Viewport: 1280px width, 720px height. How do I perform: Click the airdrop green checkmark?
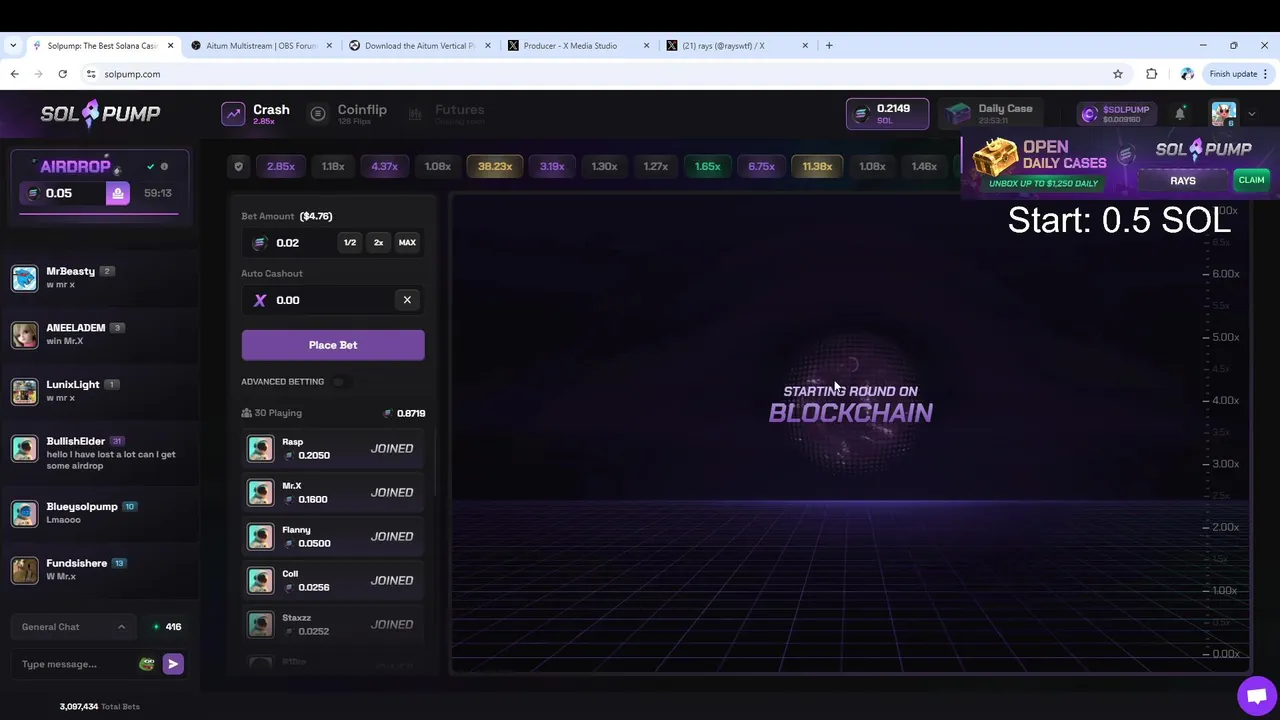coord(150,166)
